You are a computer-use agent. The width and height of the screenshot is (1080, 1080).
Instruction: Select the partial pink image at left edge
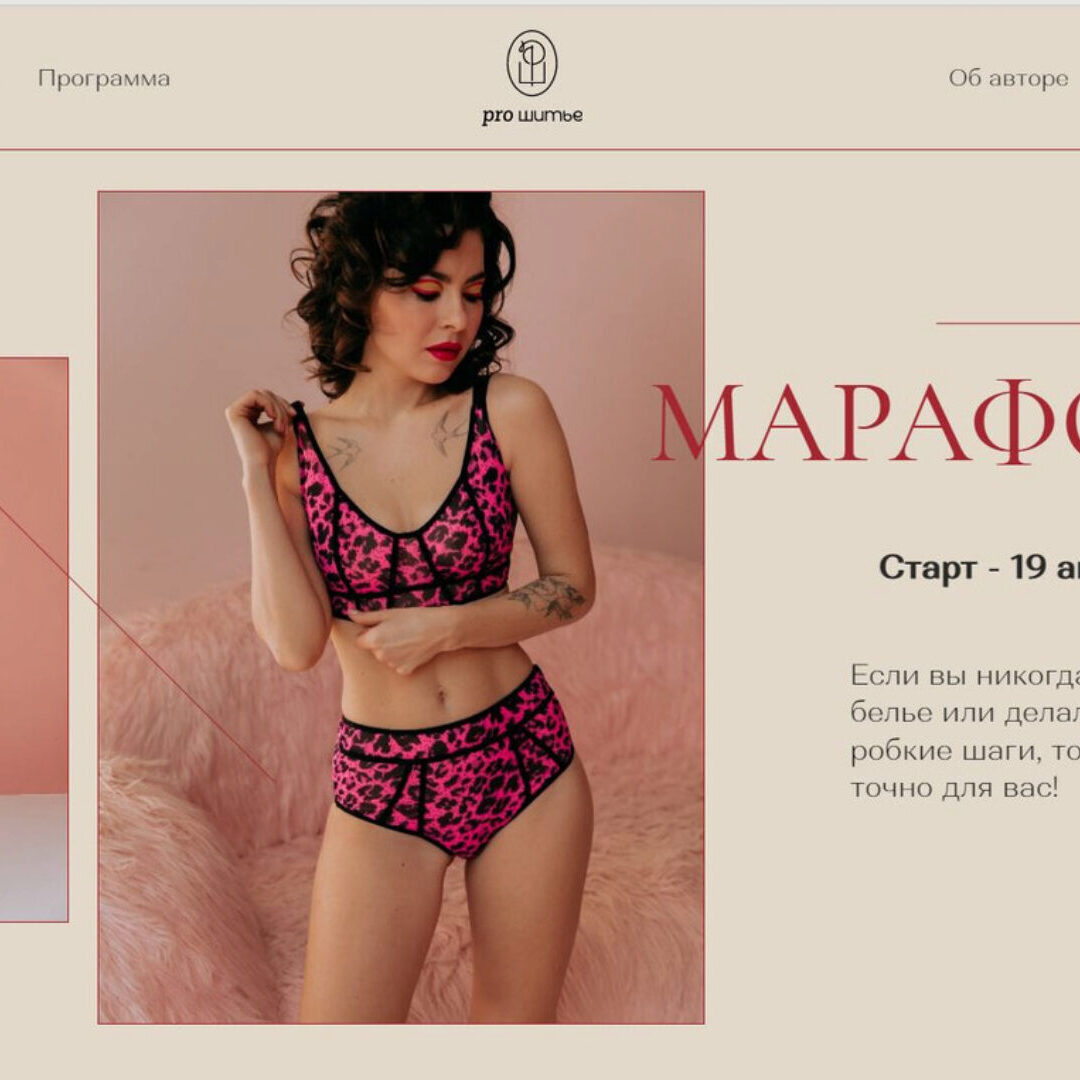point(34,639)
